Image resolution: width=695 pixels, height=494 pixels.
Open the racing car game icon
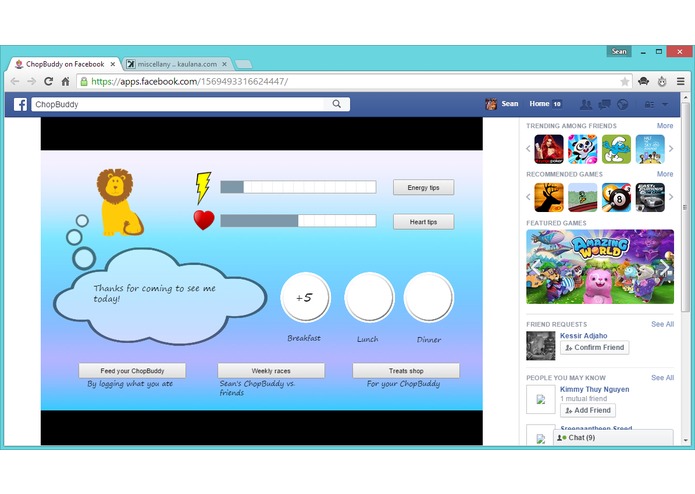(650, 198)
